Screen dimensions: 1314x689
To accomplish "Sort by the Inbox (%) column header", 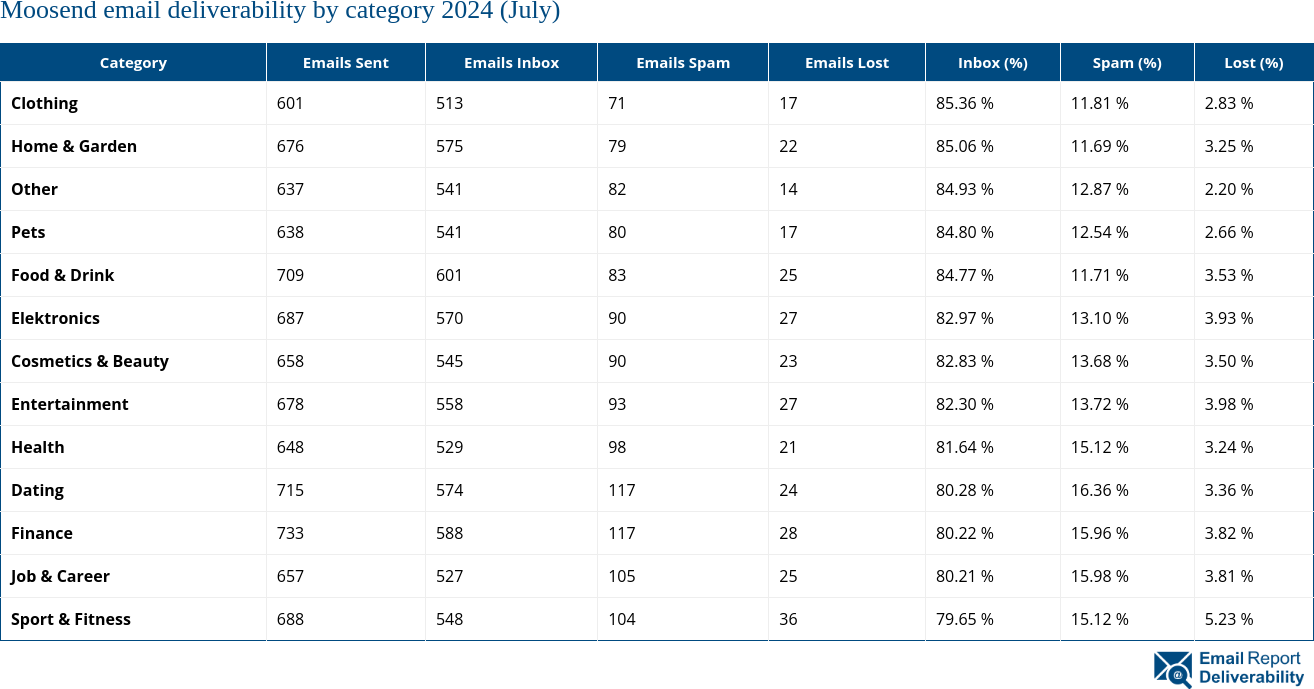I will click(993, 62).
